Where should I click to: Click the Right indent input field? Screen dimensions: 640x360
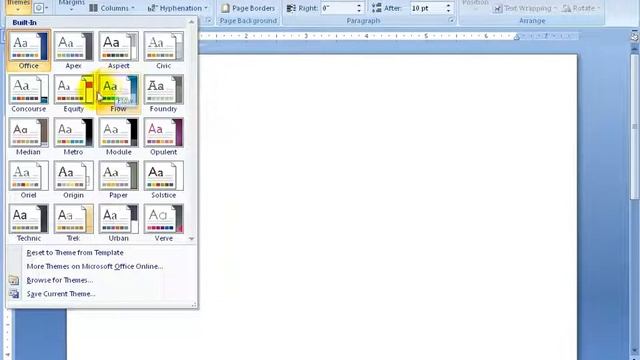pyautogui.click(x=338, y=8)
